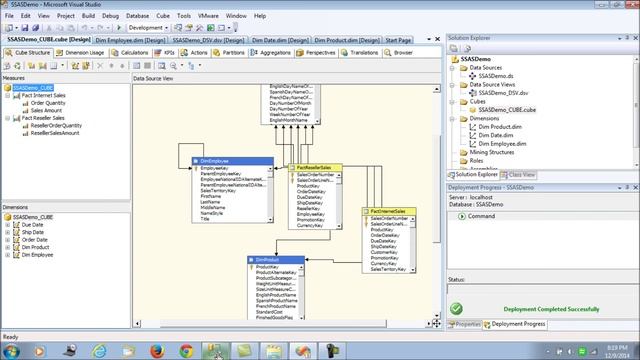This screenshot has width=640, height=360.
Task: Click the DimProduct table header in diagram
Action: pyautogui.click(x=276, y=260)
